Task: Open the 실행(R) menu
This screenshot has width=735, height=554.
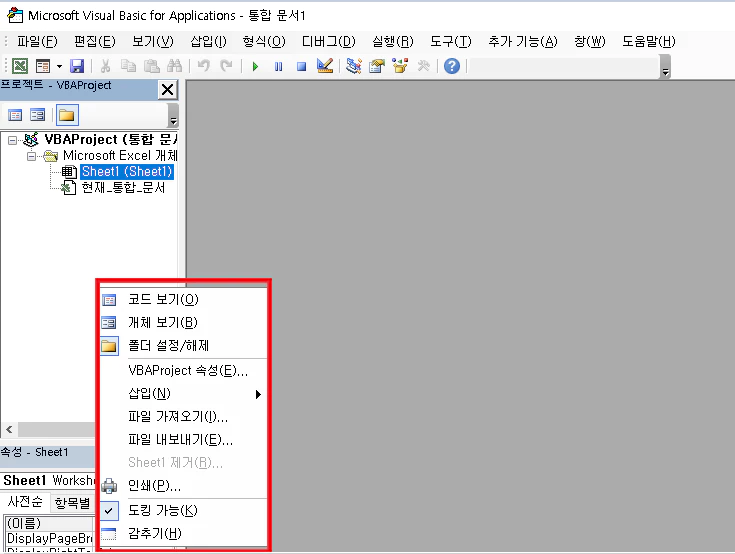Action: [x=393, y=41]
